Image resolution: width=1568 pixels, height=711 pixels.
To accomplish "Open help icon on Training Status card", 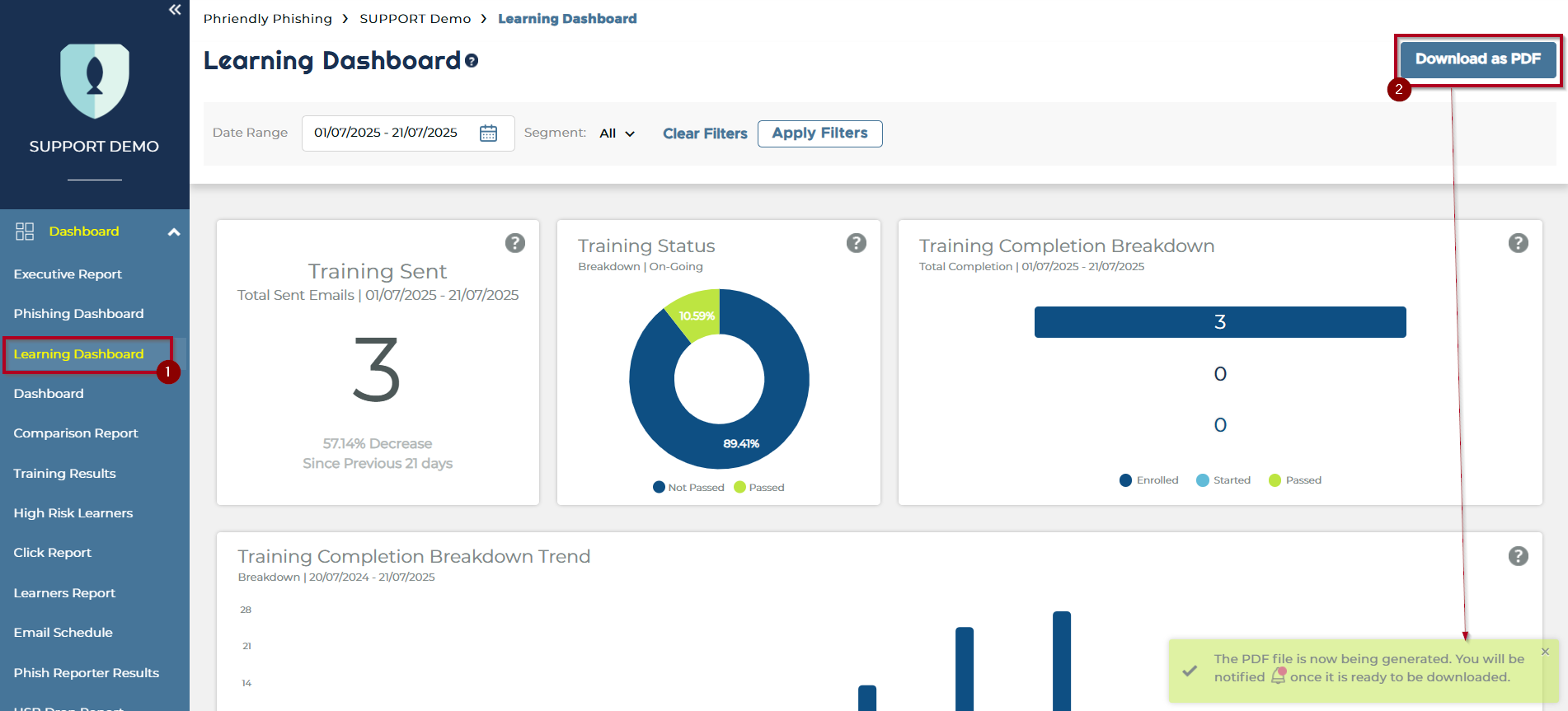I will (x=857, y=243).
